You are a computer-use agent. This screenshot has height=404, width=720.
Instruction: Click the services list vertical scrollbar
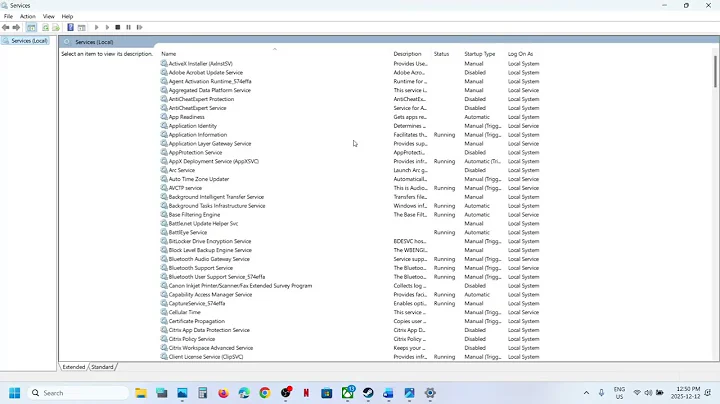tap(715, 71)
